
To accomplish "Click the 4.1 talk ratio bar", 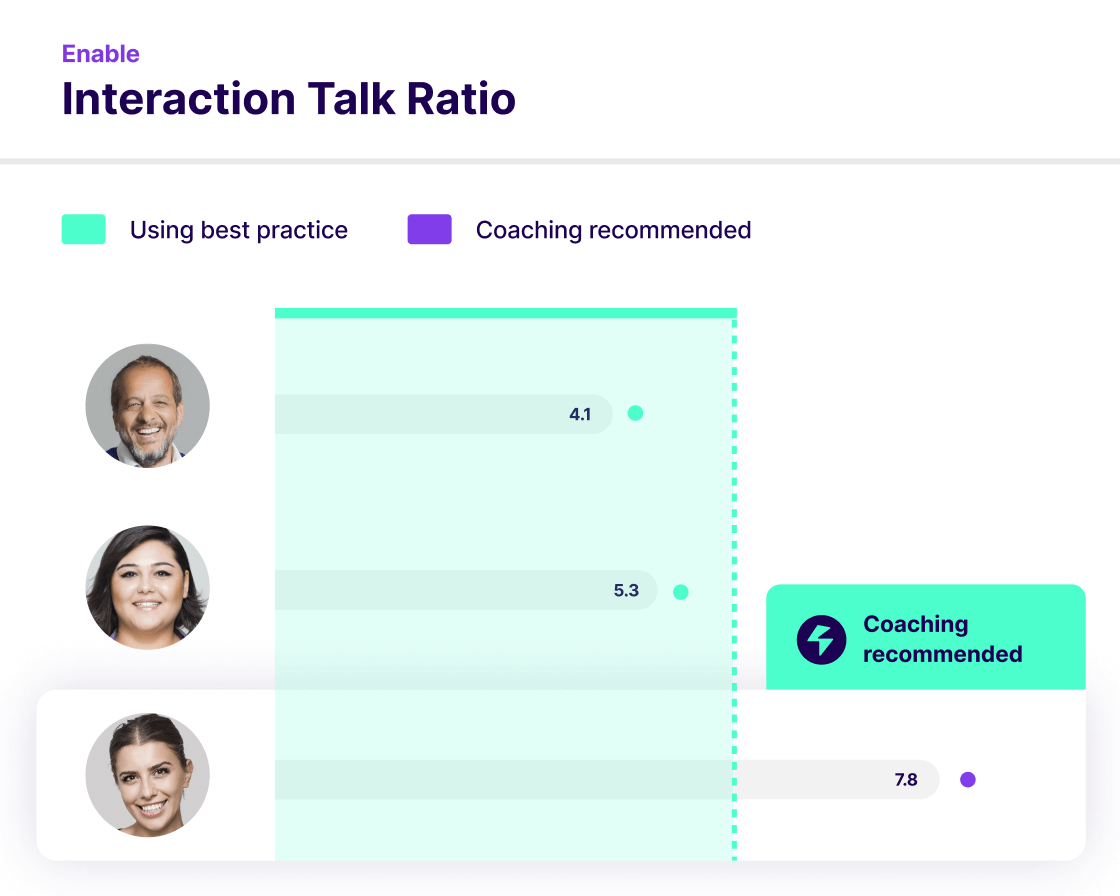I will coord(444,414).
